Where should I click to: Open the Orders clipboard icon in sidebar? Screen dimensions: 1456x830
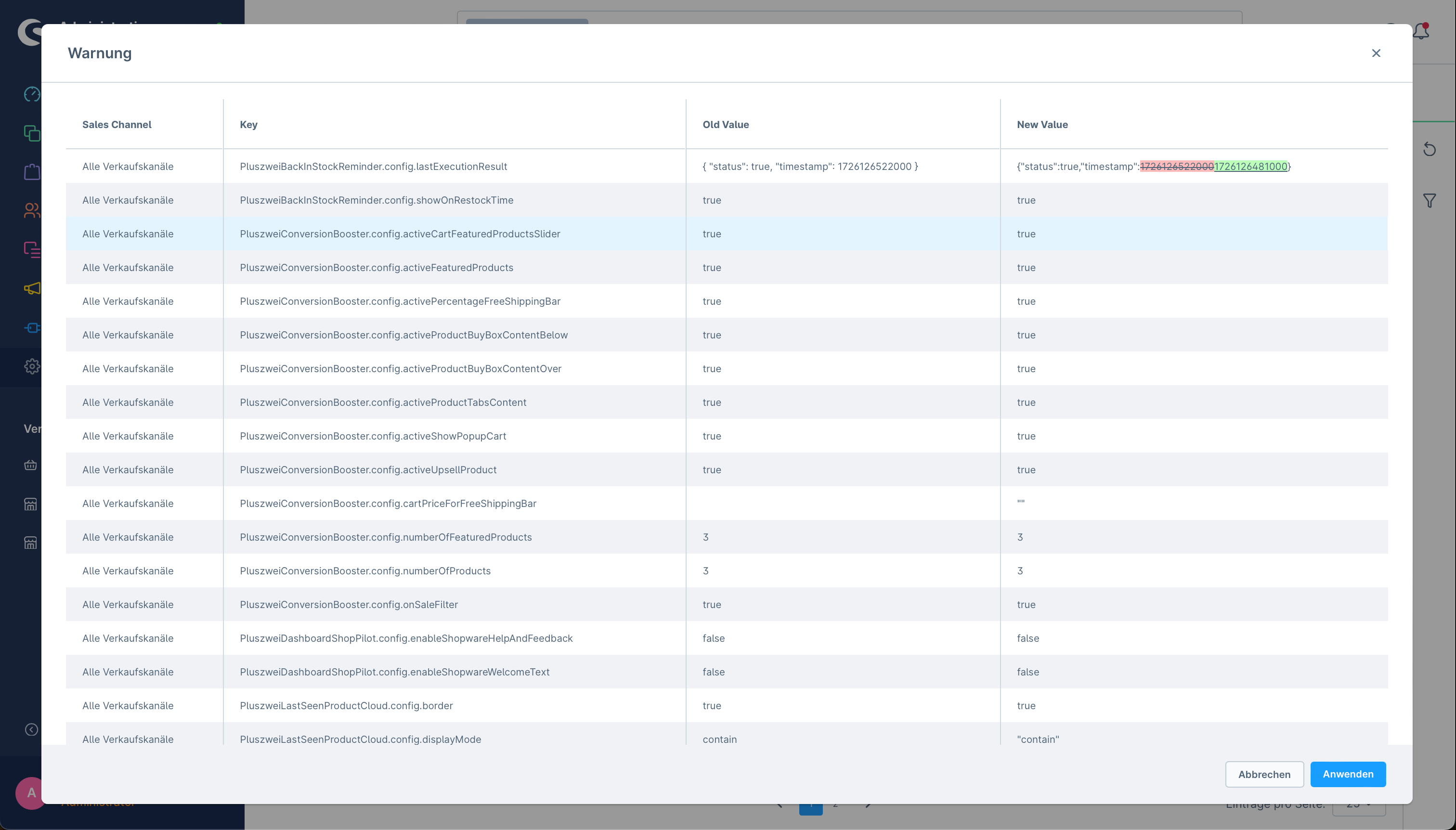[32, 171]
